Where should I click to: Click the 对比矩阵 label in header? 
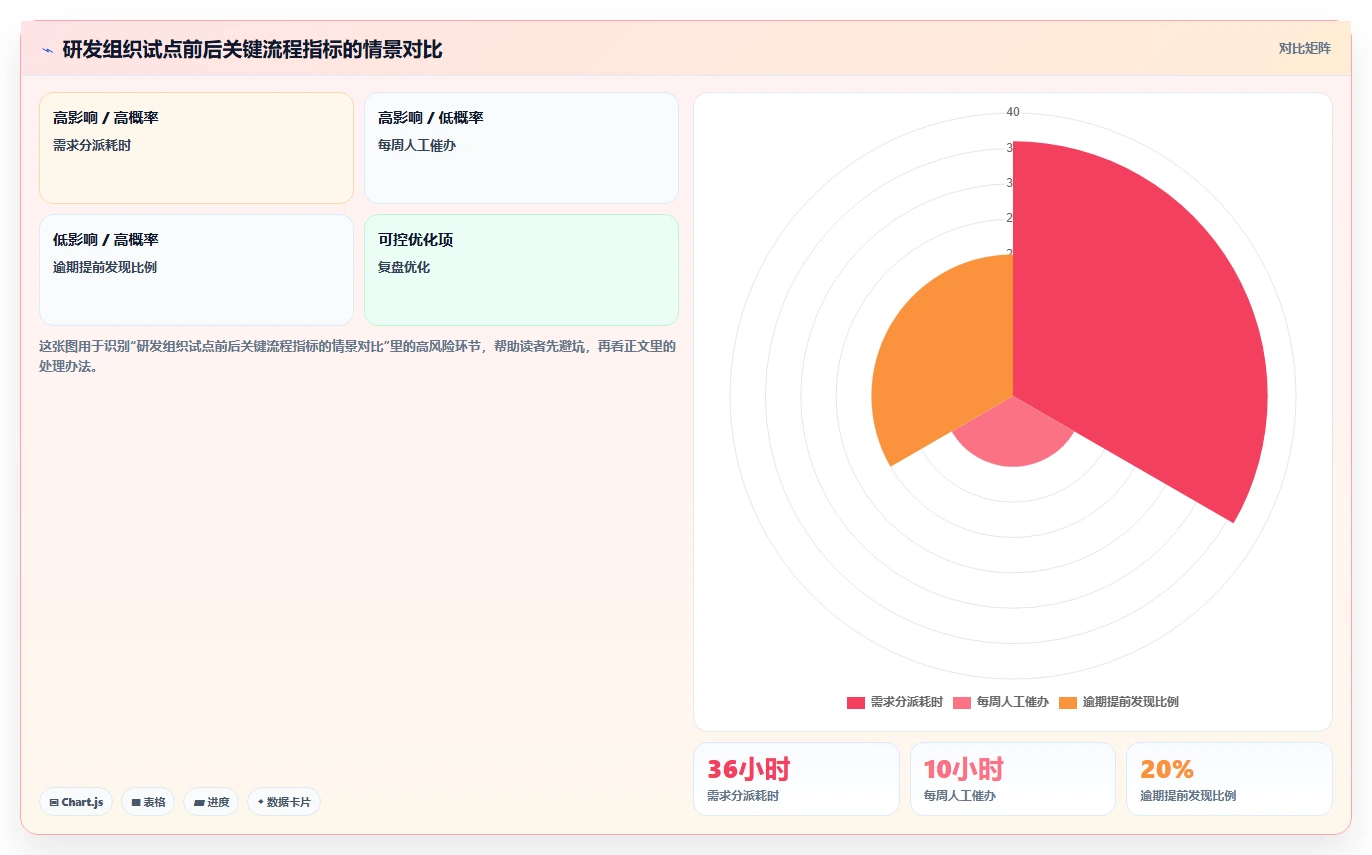coord(1304,48)
